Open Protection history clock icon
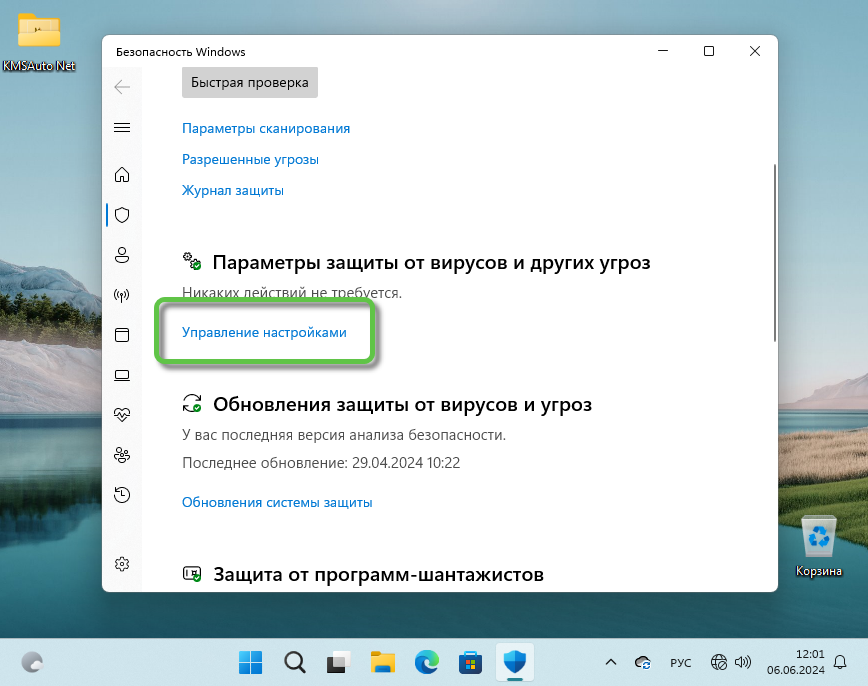The image size is (868, 686). tap(122, 494)
